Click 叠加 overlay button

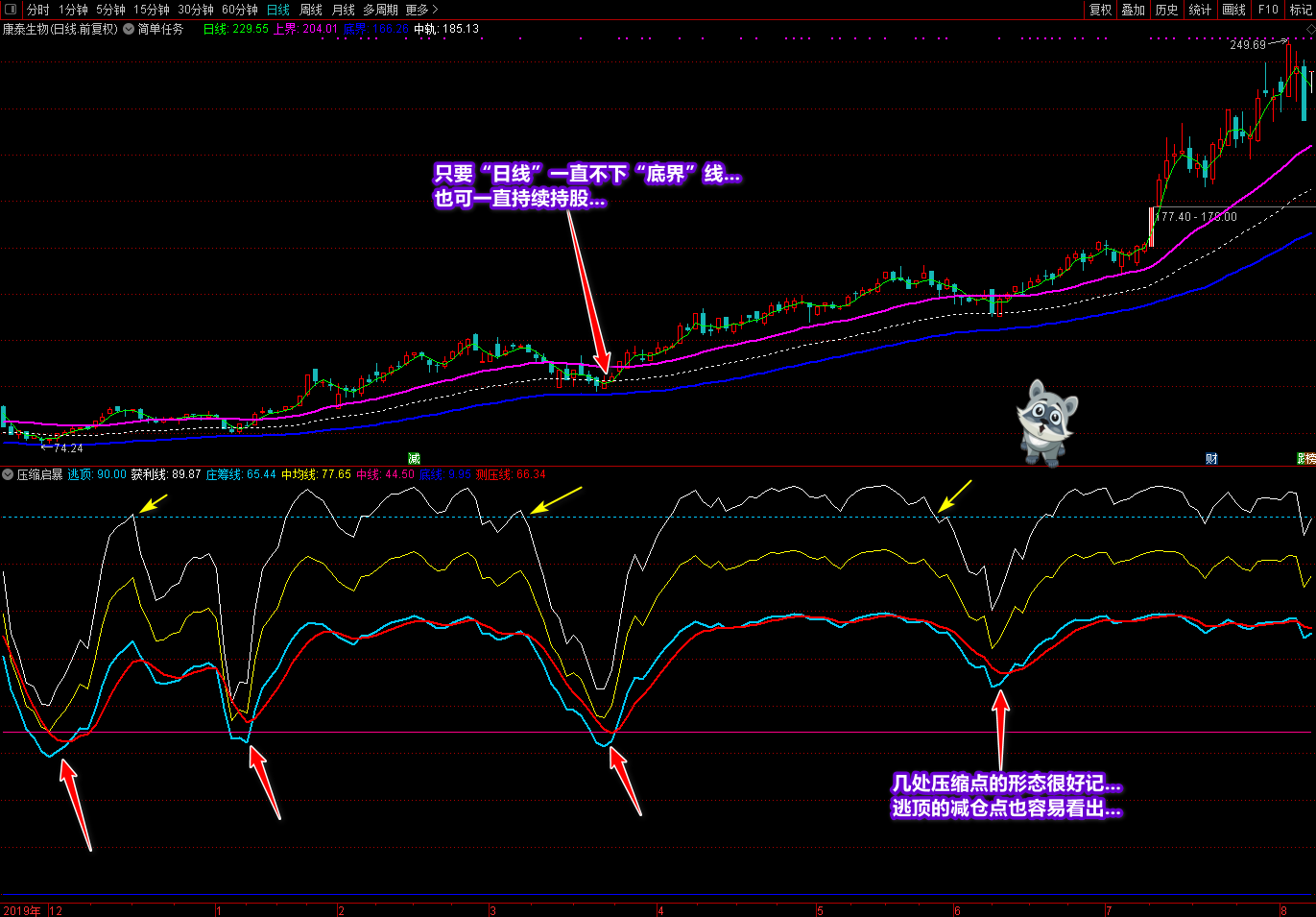(x=1134, y=10)
